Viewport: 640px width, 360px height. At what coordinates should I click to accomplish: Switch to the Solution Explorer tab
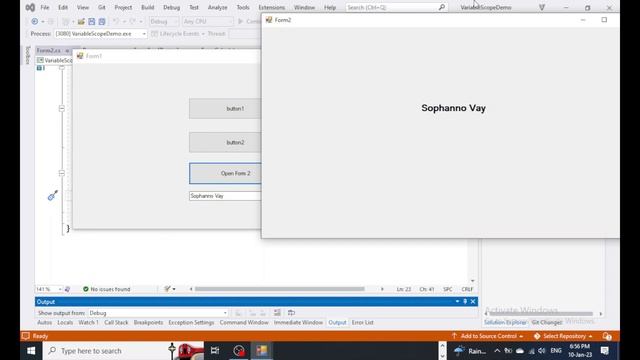[505, 322]
